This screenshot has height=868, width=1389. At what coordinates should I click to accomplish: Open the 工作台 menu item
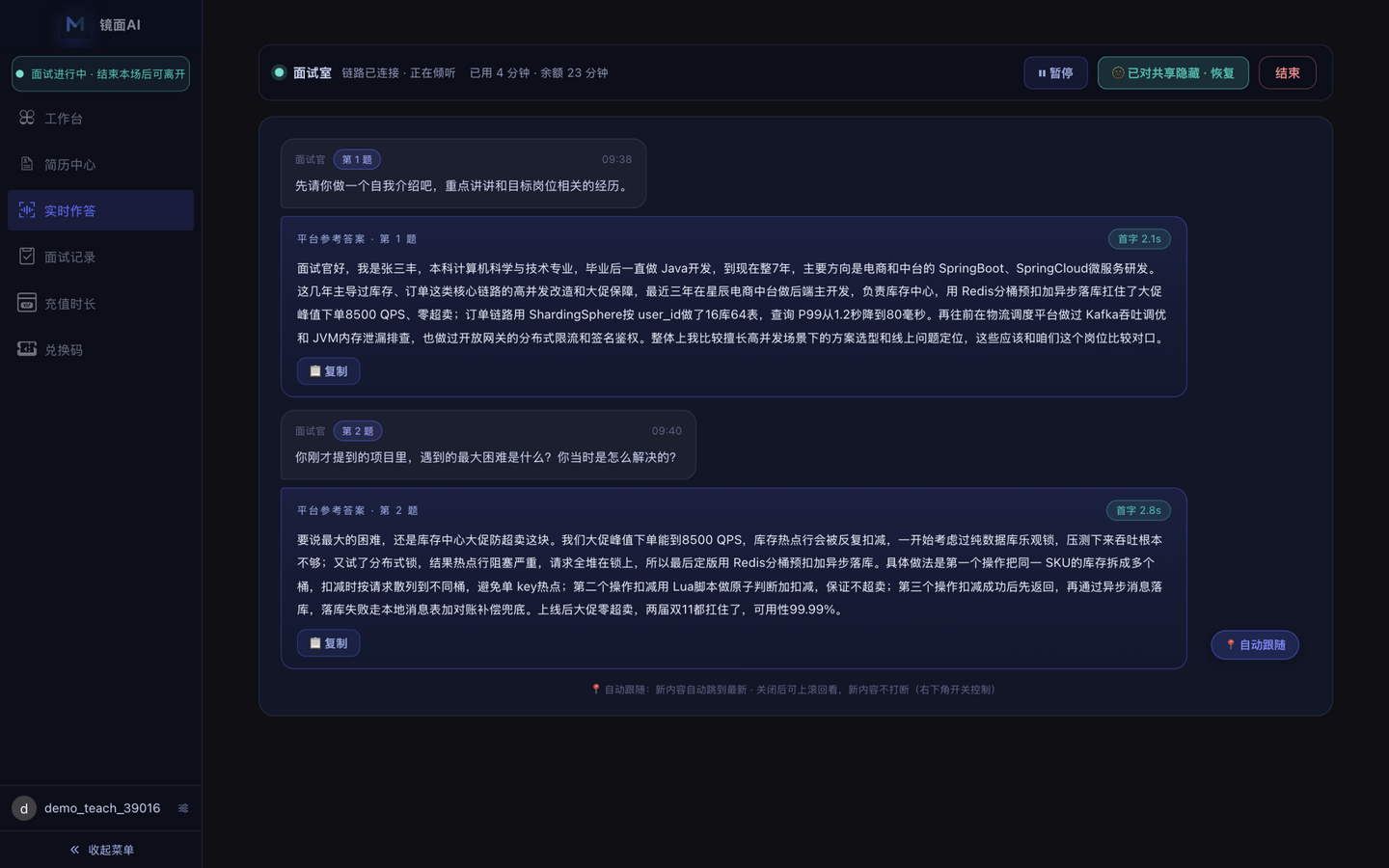click(100, 118)
